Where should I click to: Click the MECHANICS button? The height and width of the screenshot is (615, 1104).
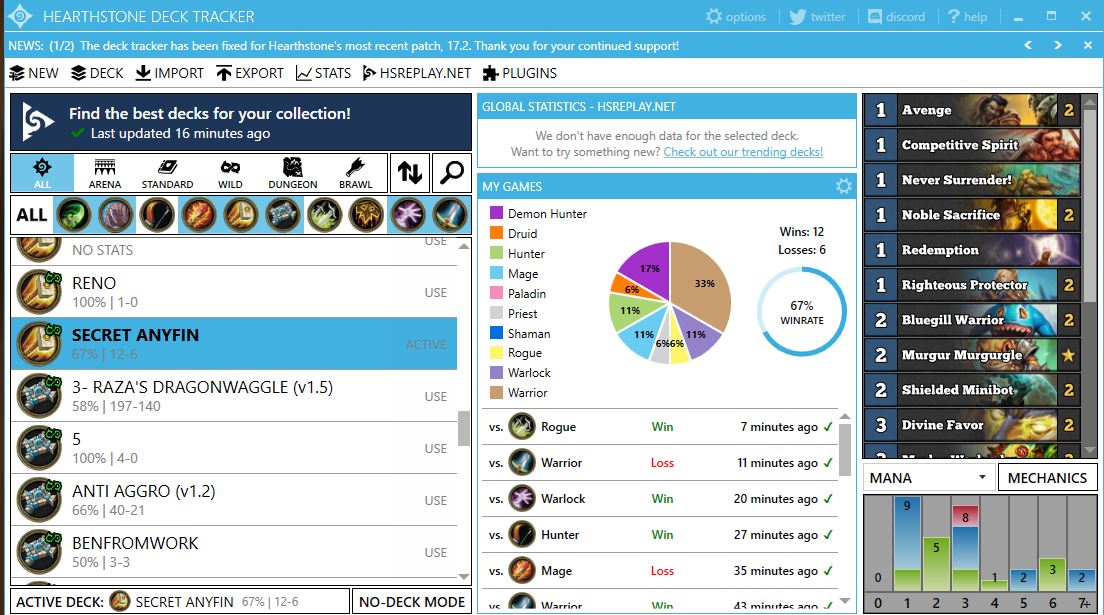[x=1047, y=478]
